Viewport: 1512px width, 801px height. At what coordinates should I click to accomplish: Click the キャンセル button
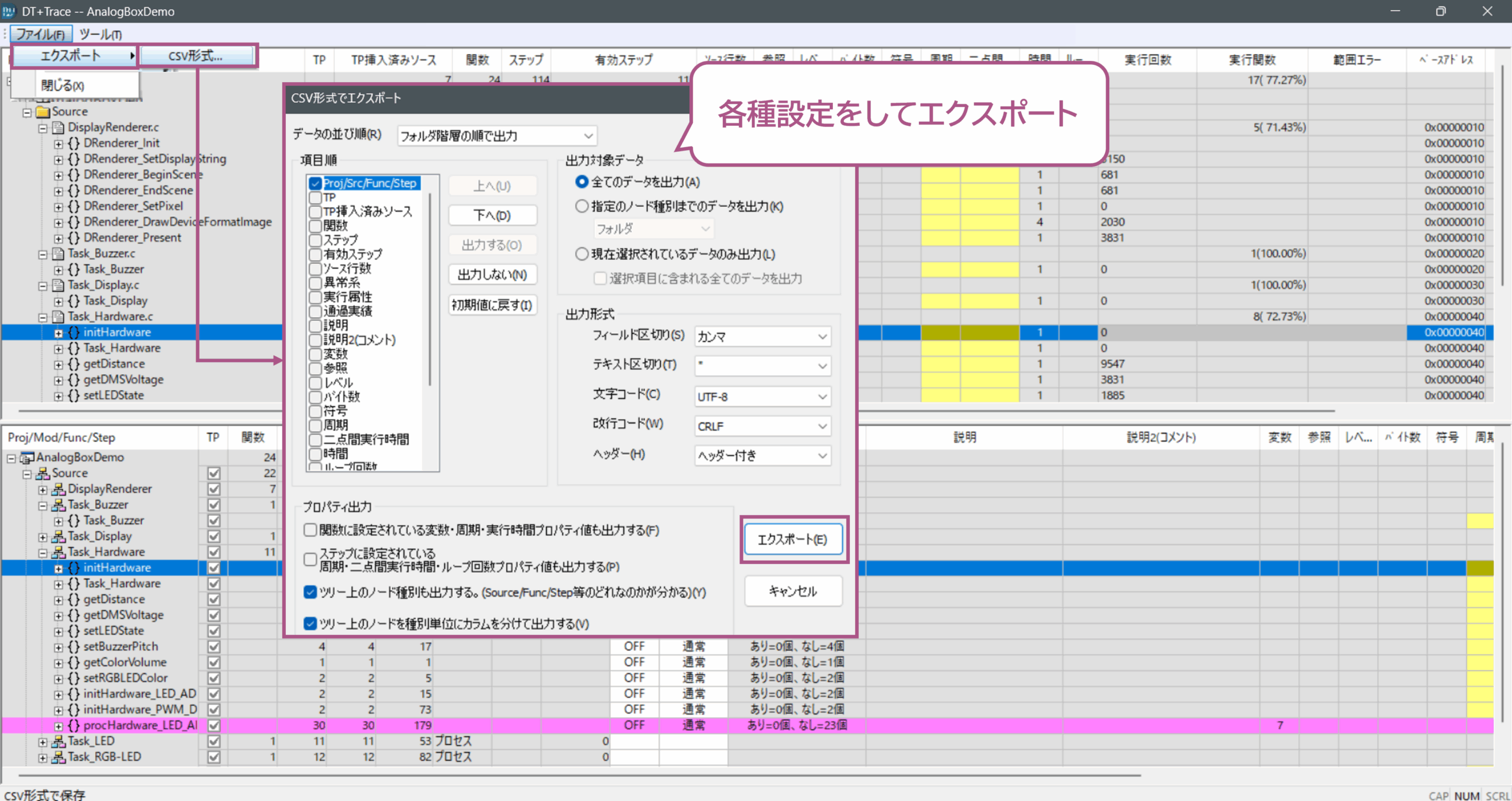coord(793,591)
